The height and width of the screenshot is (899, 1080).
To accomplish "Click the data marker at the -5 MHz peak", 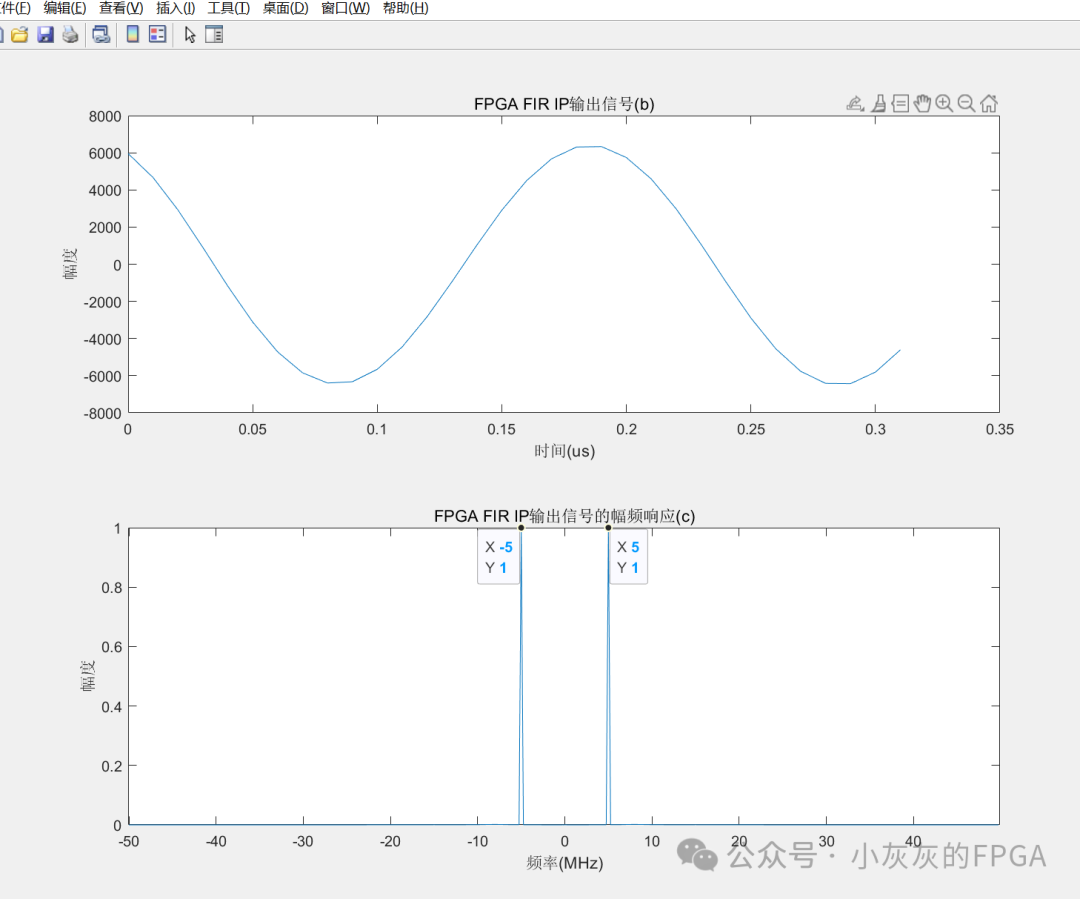I will [521, 528].
